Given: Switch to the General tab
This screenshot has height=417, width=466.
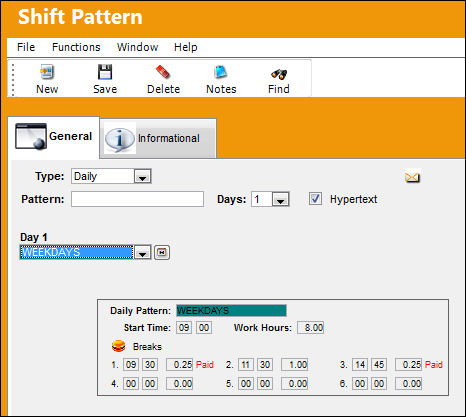Looking at the screenshot, I should pos(54,137).
